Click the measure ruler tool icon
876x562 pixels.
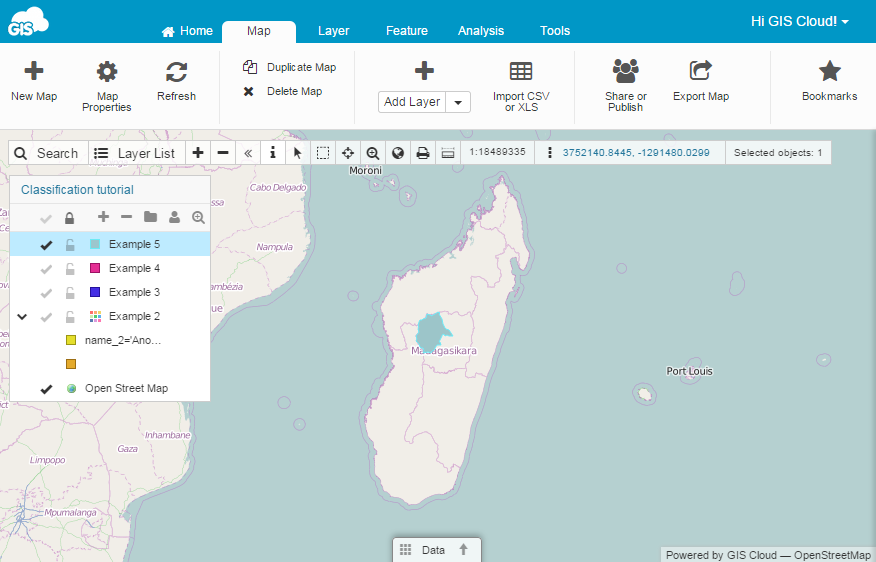click(x=448, y=153)
